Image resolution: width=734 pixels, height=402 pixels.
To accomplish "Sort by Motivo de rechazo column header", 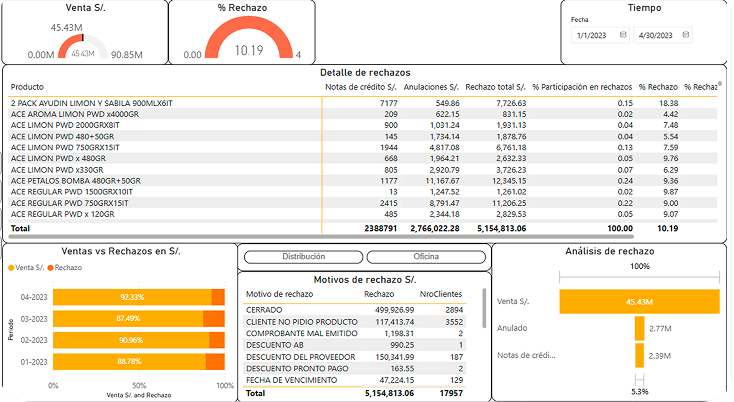I will [279, 294].
